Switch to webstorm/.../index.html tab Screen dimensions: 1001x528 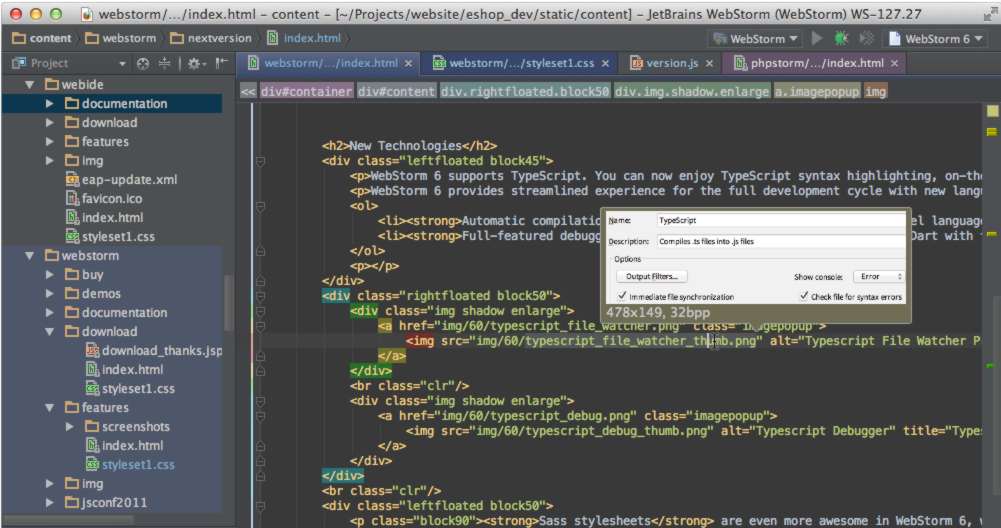click(329, 63)
